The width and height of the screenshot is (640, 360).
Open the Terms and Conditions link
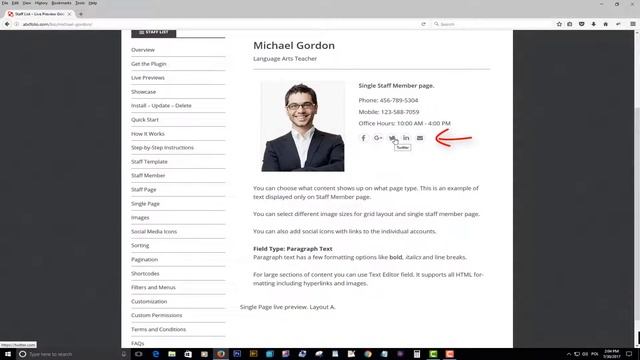pos(158,329)
